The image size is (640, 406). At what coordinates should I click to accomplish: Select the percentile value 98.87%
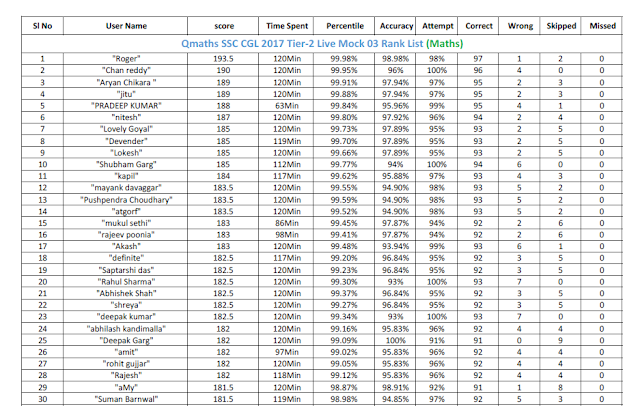(344, 388)
